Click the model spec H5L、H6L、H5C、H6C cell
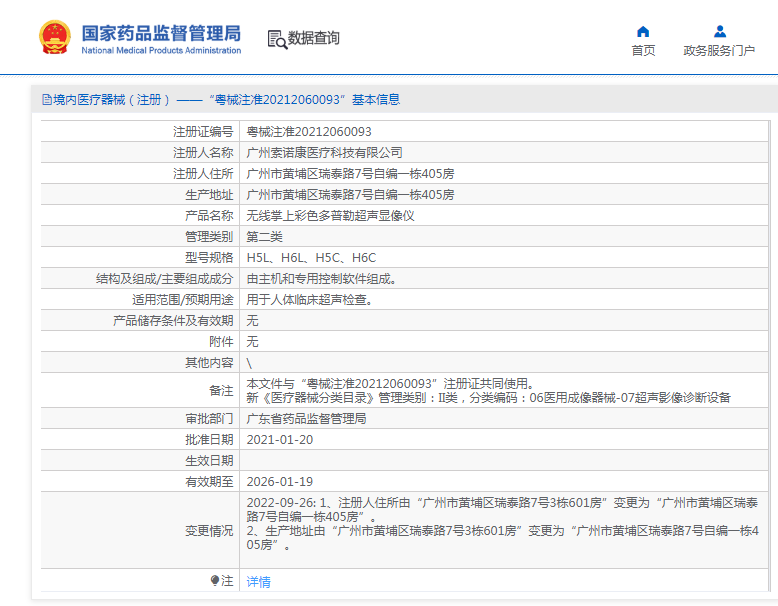Viewport: 778px width, 606px height. coord(311,258)
